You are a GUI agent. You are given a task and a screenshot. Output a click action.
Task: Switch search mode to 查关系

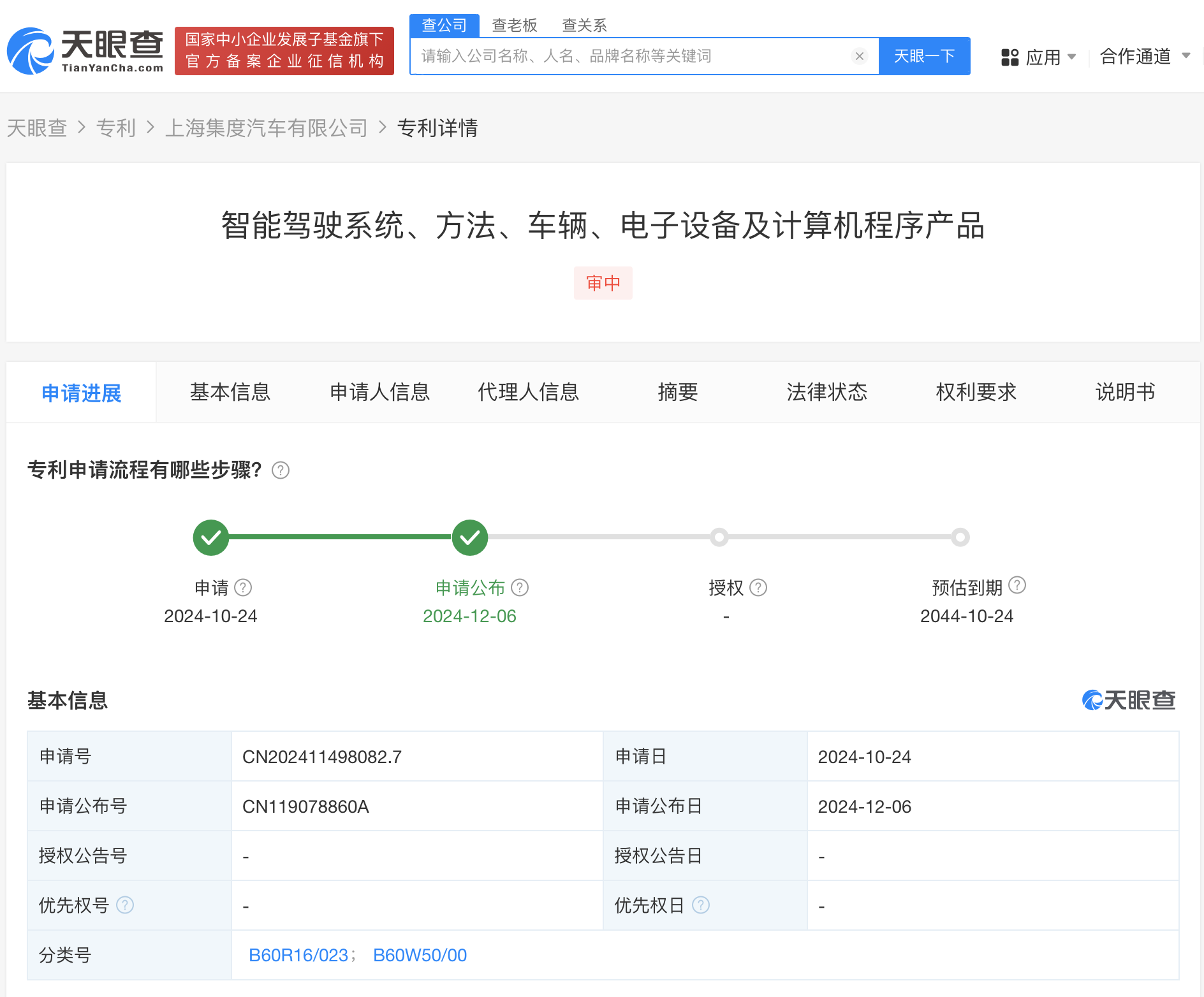pos(584,25)
